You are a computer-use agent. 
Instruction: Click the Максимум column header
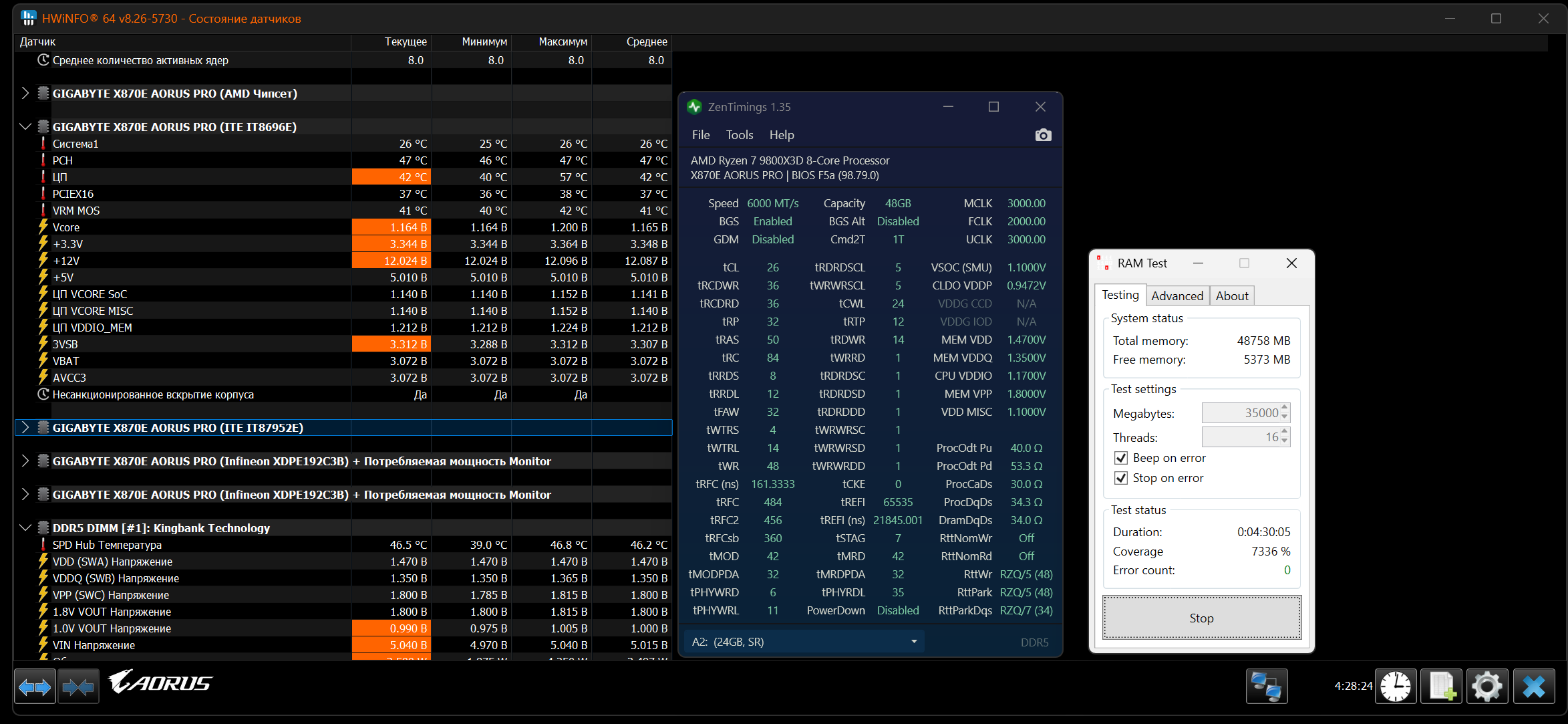coord(563,42)
